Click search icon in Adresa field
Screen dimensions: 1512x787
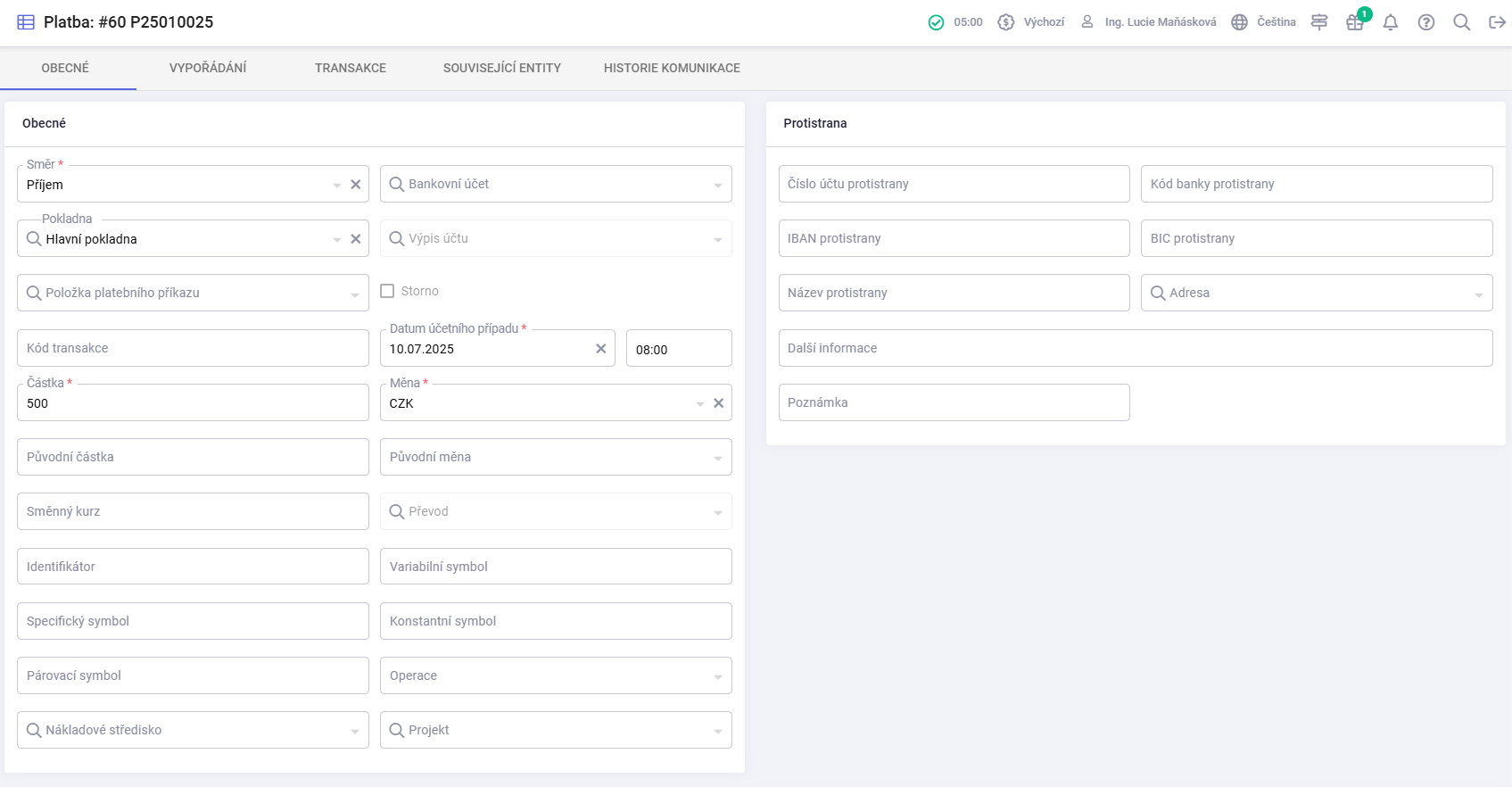(1158, 293)
